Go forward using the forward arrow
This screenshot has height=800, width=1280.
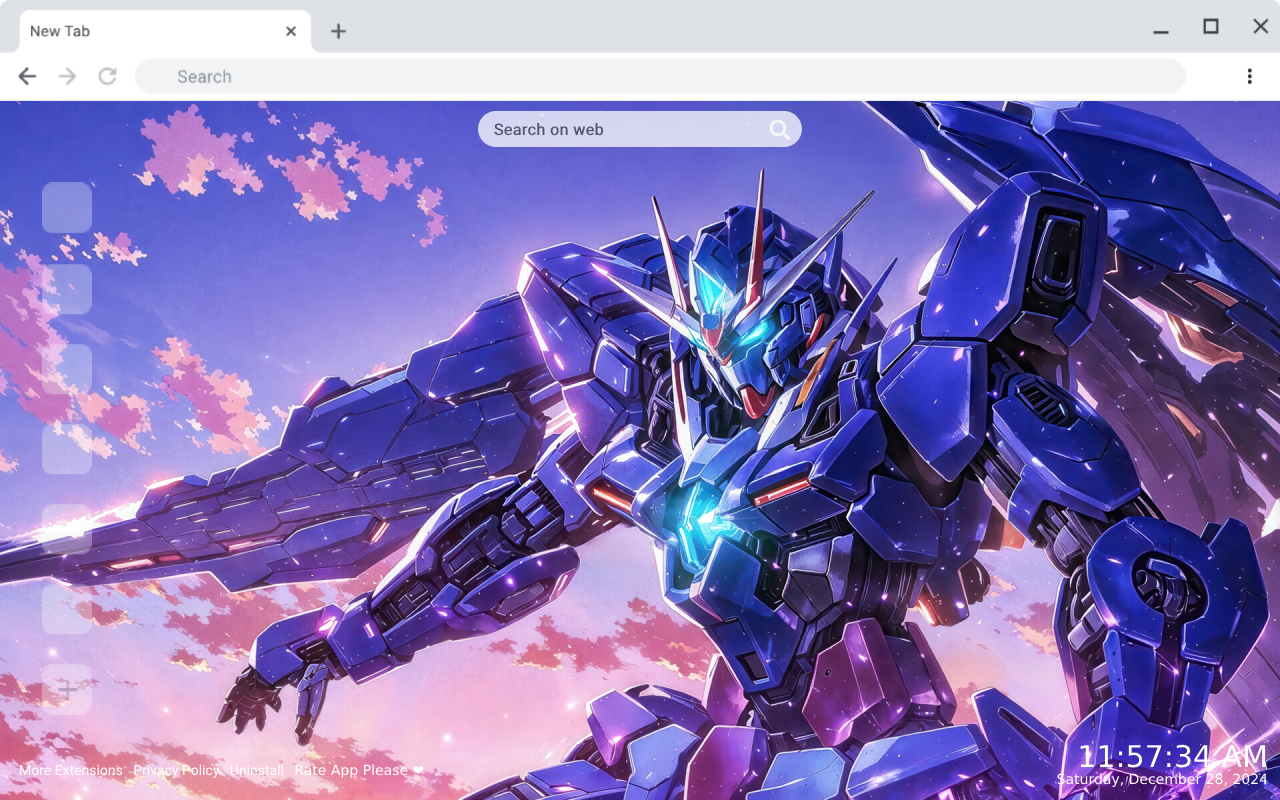point(67,76)
